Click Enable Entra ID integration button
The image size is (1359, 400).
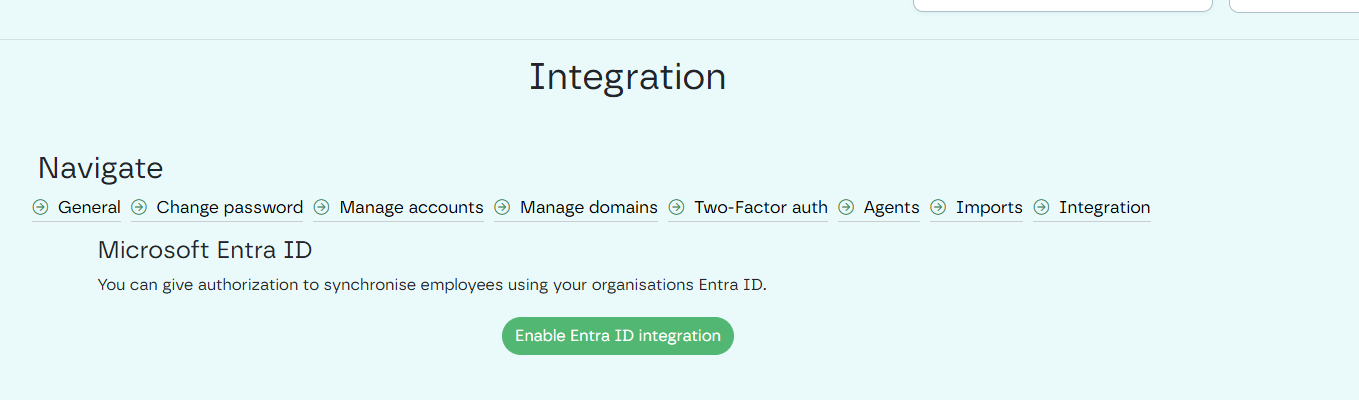618,336
